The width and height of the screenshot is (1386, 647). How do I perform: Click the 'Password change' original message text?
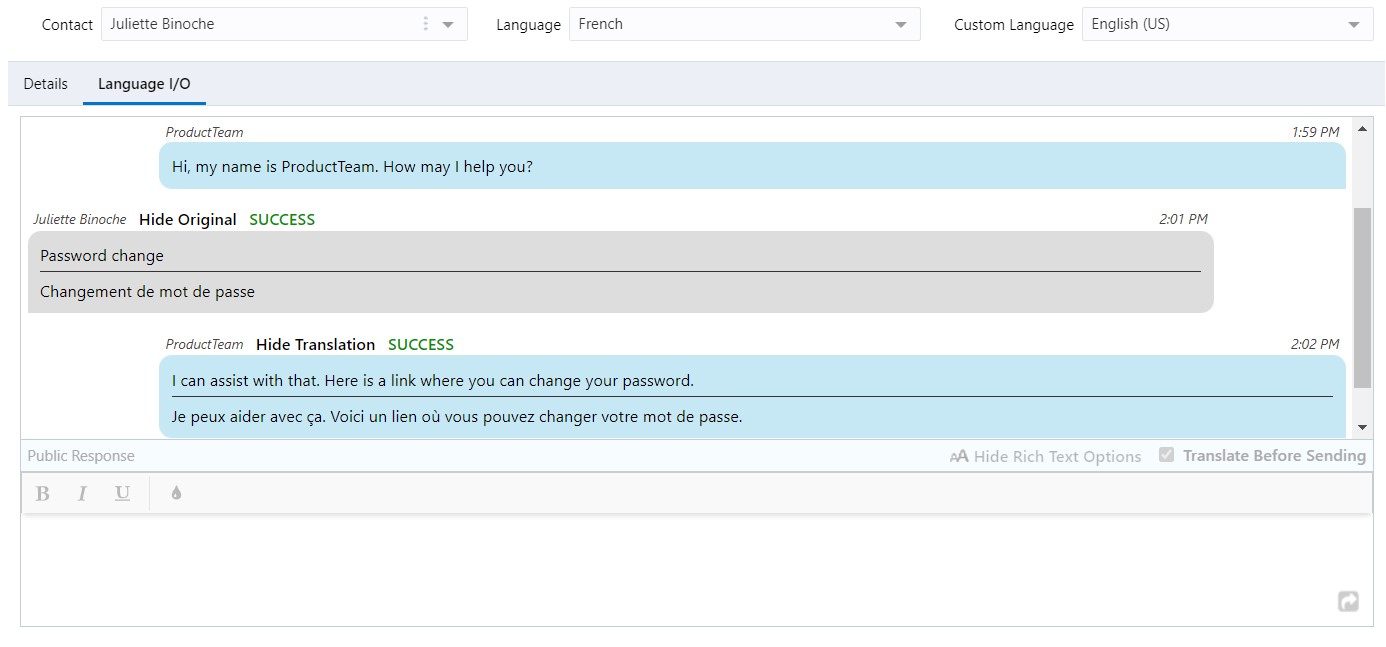[102, 256]
